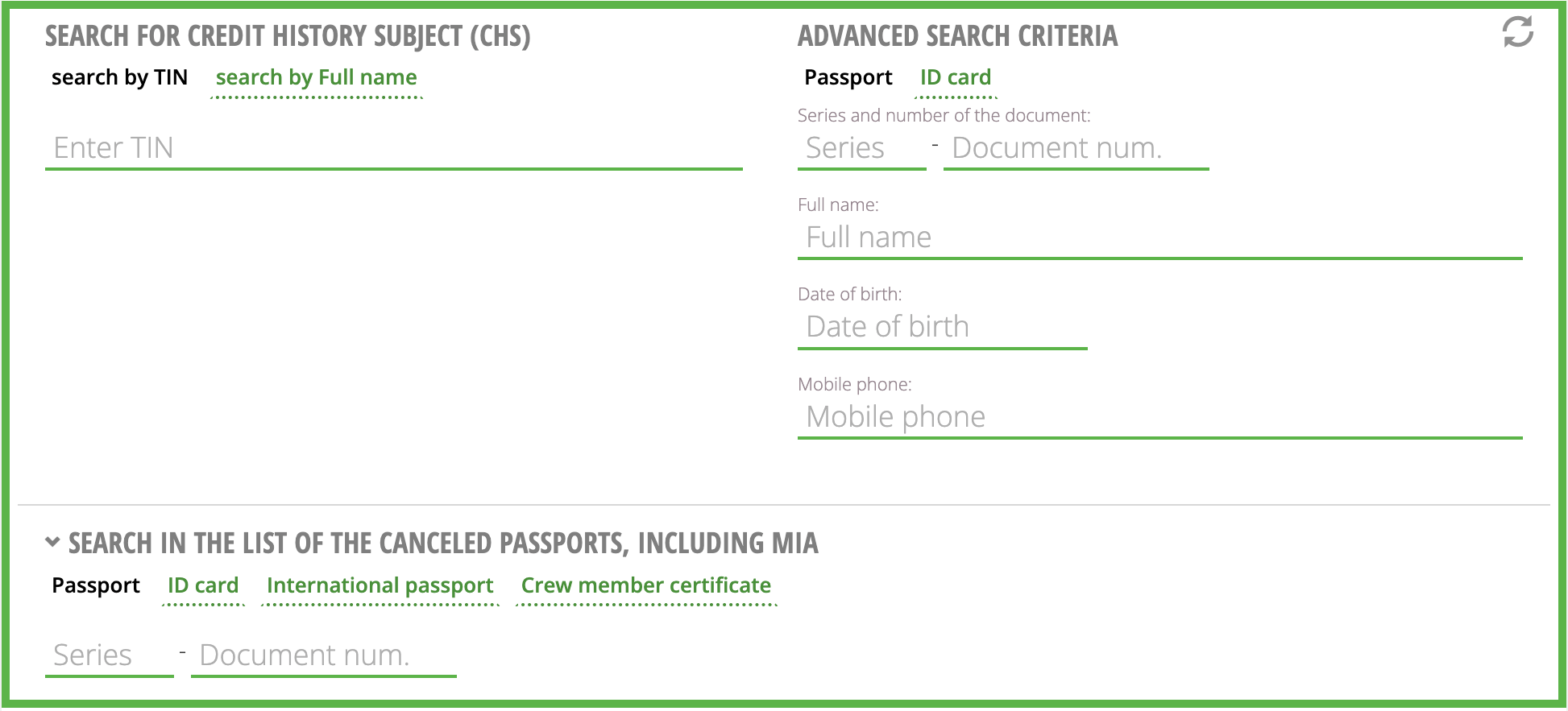Select Passport in advanced search criteria
The width and height of the screenshot is (1568, 711).
(848, 77)
